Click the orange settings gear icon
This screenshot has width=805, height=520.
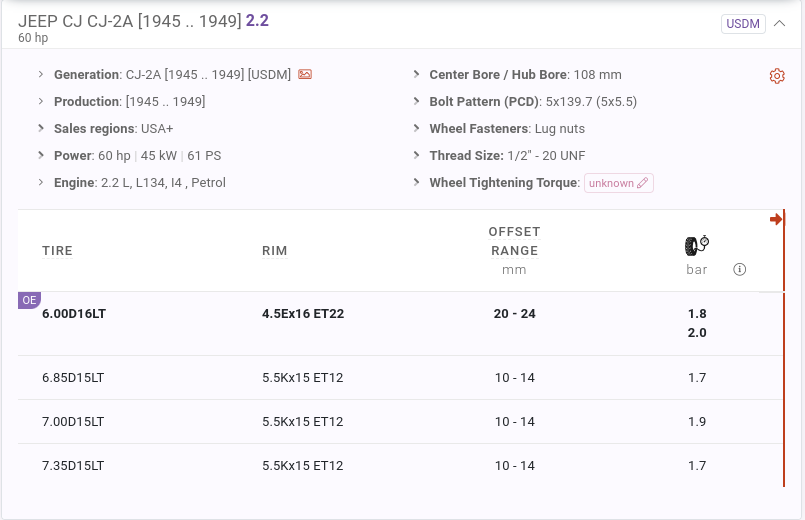pos(777,76)
